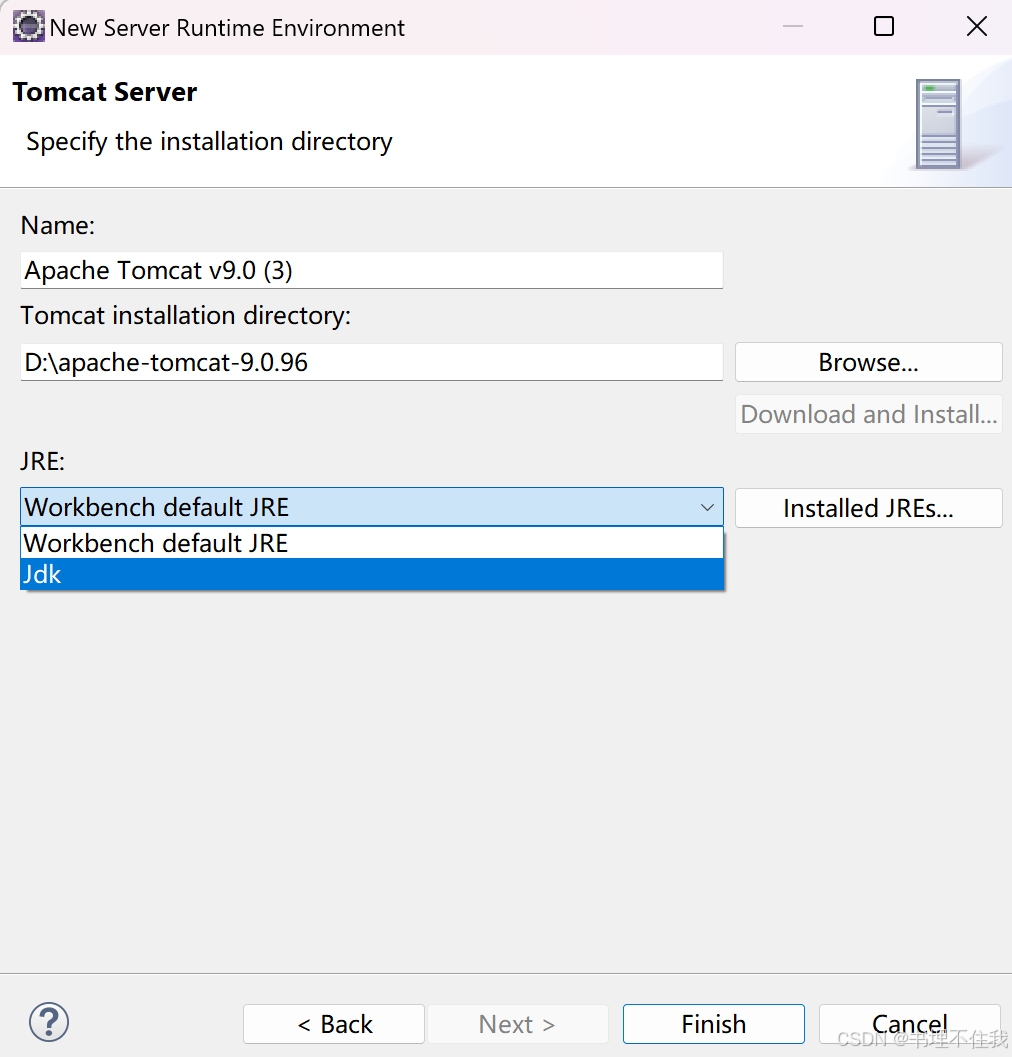Viewport: 1012px width, 1057px height.
Task: Collapse the JRE combo box arrow
Action: point(707,507)
